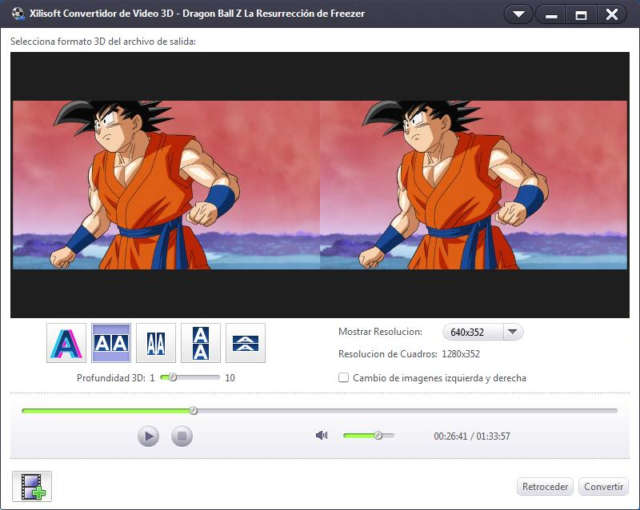This screenshot has height=510, width=640.
Task: Click the 3D video preview area
Action: pyautogui.click(x=320, y=185)
